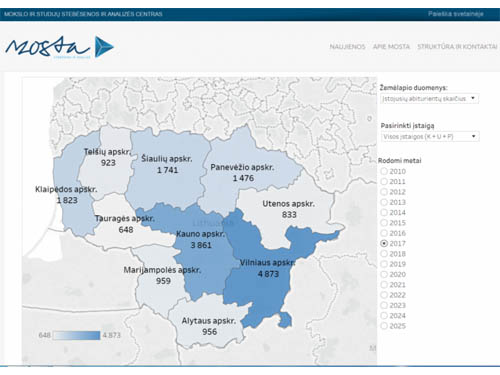Click the blue arrow logo icon

(x=104, y=47)
